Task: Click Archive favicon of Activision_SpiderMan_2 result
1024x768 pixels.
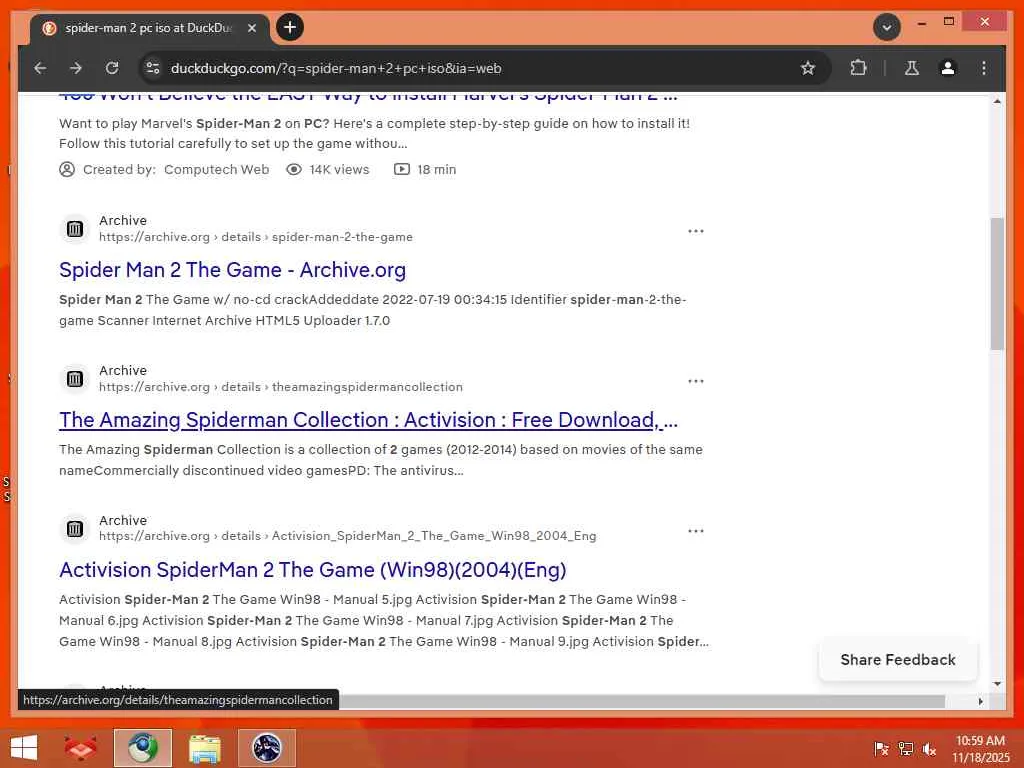Action: click(x=75, y=528)
